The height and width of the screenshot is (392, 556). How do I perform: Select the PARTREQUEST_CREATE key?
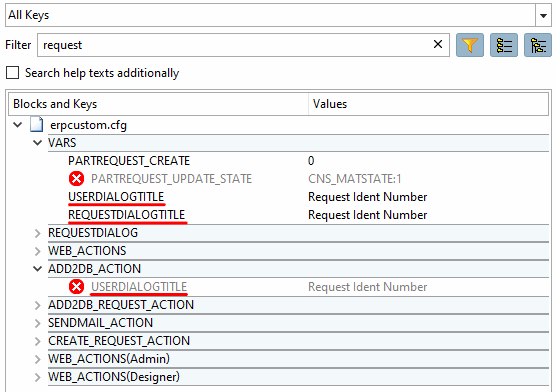(129, 161)
